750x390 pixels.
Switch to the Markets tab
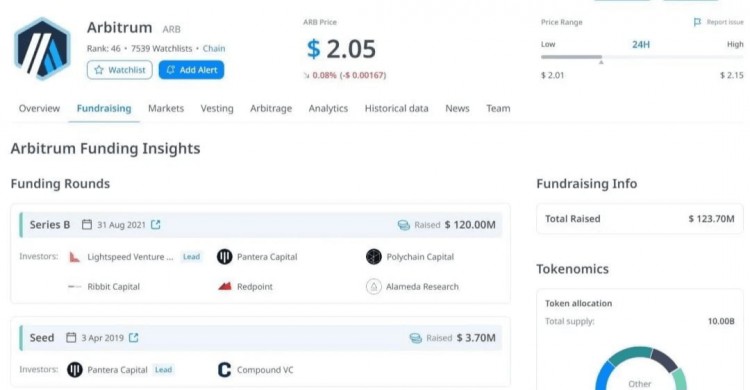pos(166,109)
